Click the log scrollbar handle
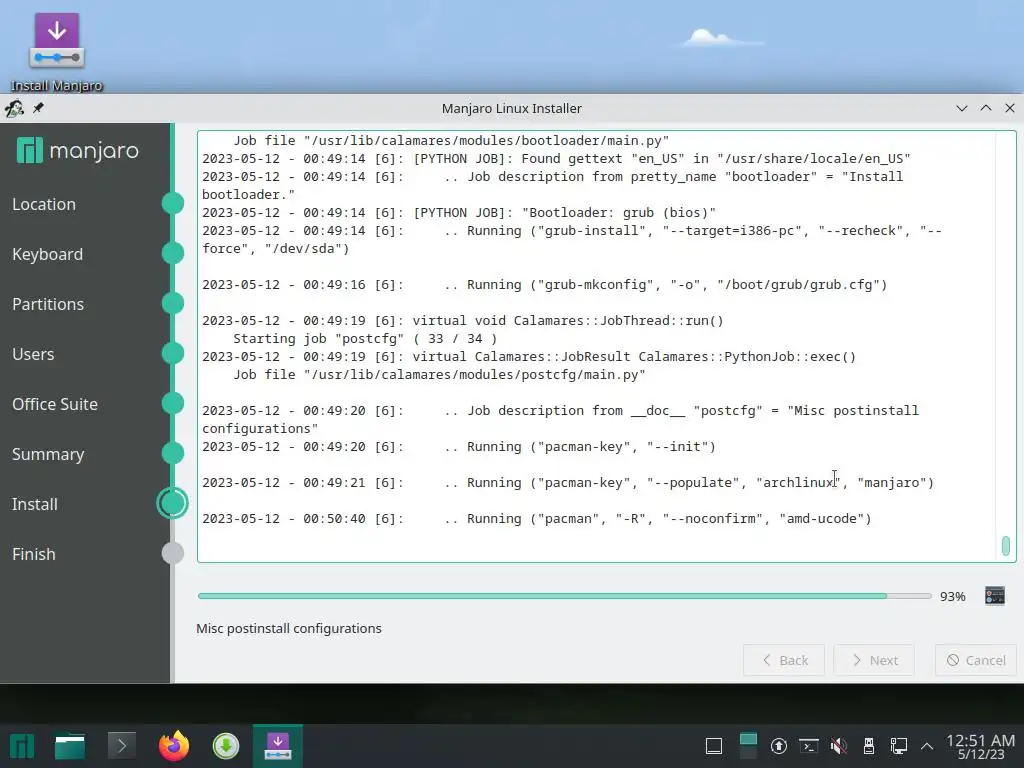 pyautogui.click(x=1006, y=546)
